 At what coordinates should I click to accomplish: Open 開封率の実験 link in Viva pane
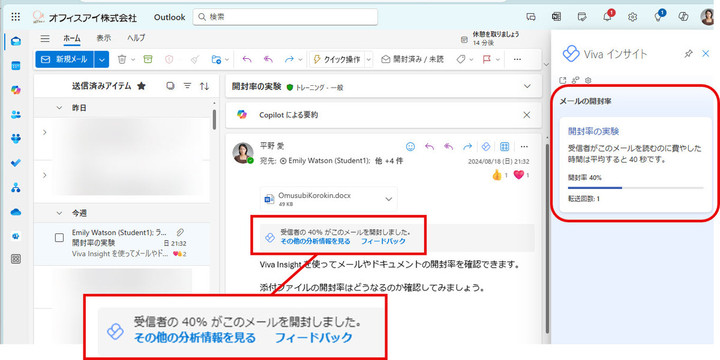coord(594,131)
